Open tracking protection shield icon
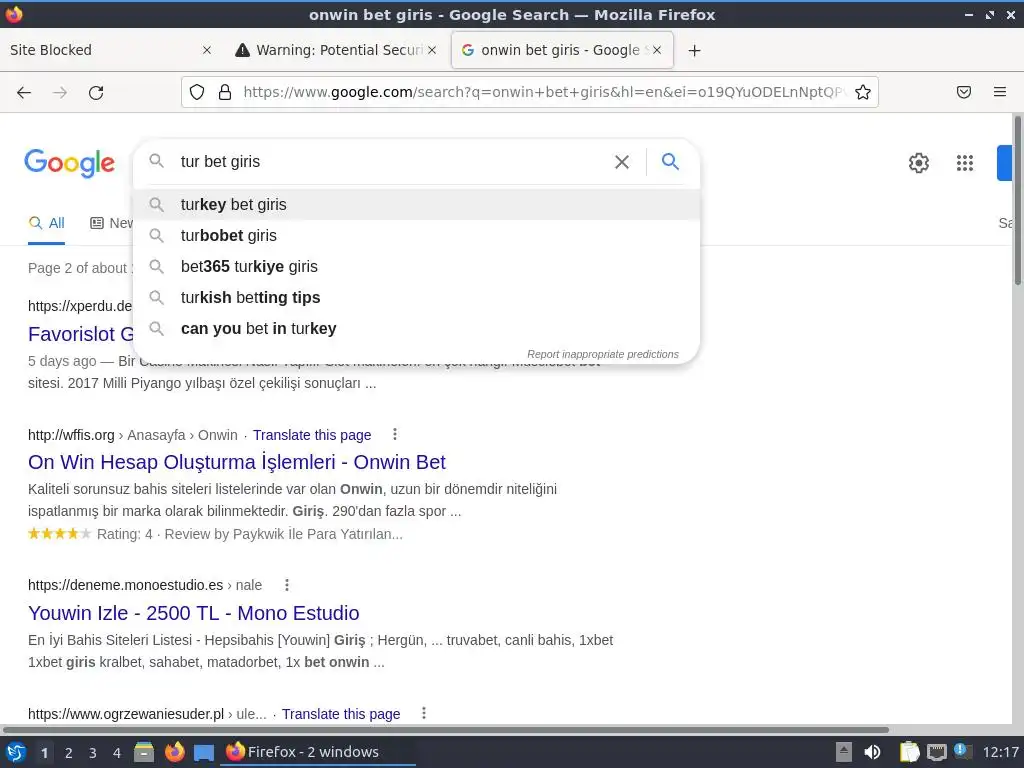The height and width of the screenshot is (768, 1024). (197, 92)
